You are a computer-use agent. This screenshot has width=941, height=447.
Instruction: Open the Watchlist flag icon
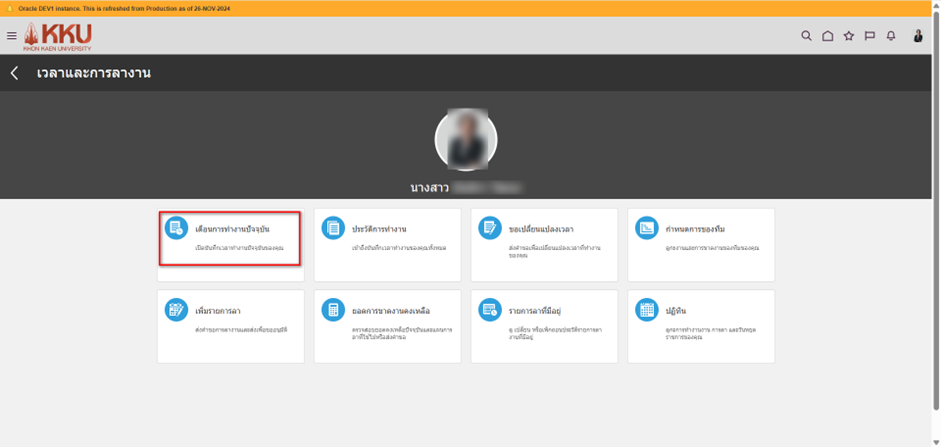869,36
